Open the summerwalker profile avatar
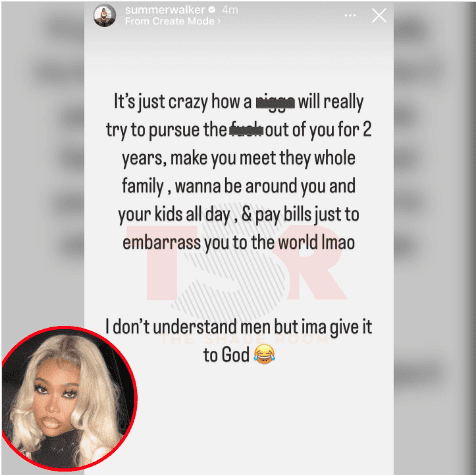Image resolution: width=476 pixels, height=475 pixels. point(105,15)
